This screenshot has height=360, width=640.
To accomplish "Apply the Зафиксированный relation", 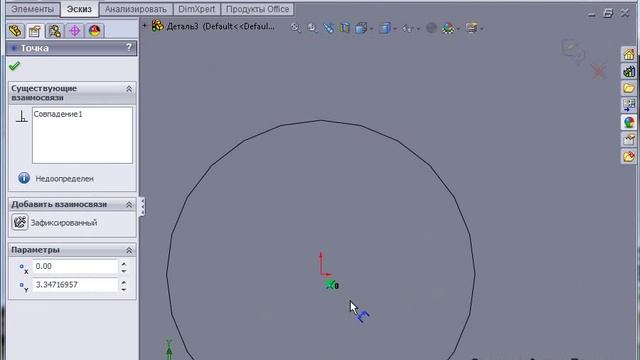I will click(x=64, y=223).
